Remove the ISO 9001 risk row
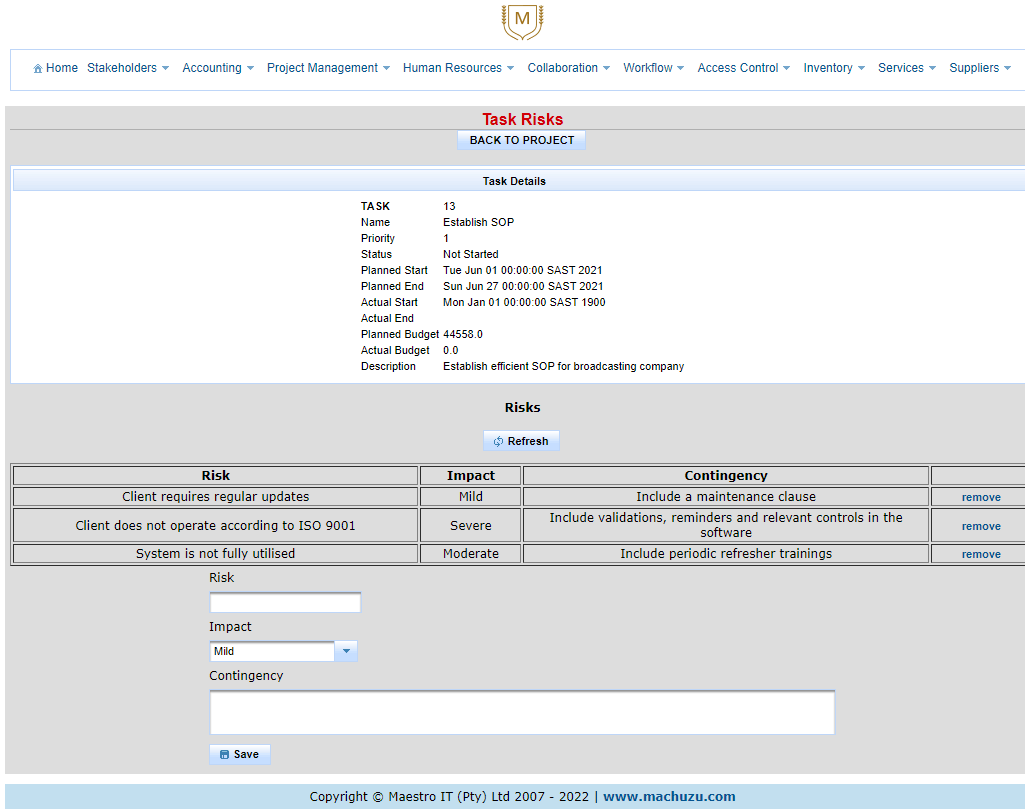Screen dimensions: 1025x810 981,526
